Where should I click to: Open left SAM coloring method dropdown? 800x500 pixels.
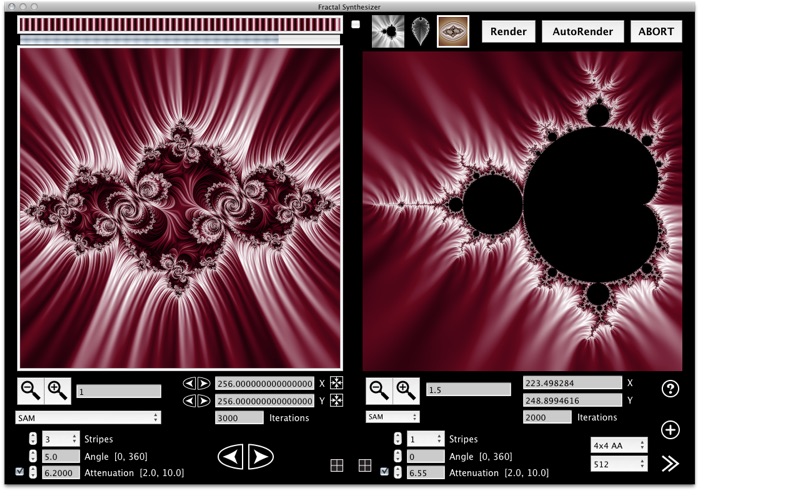88,417
